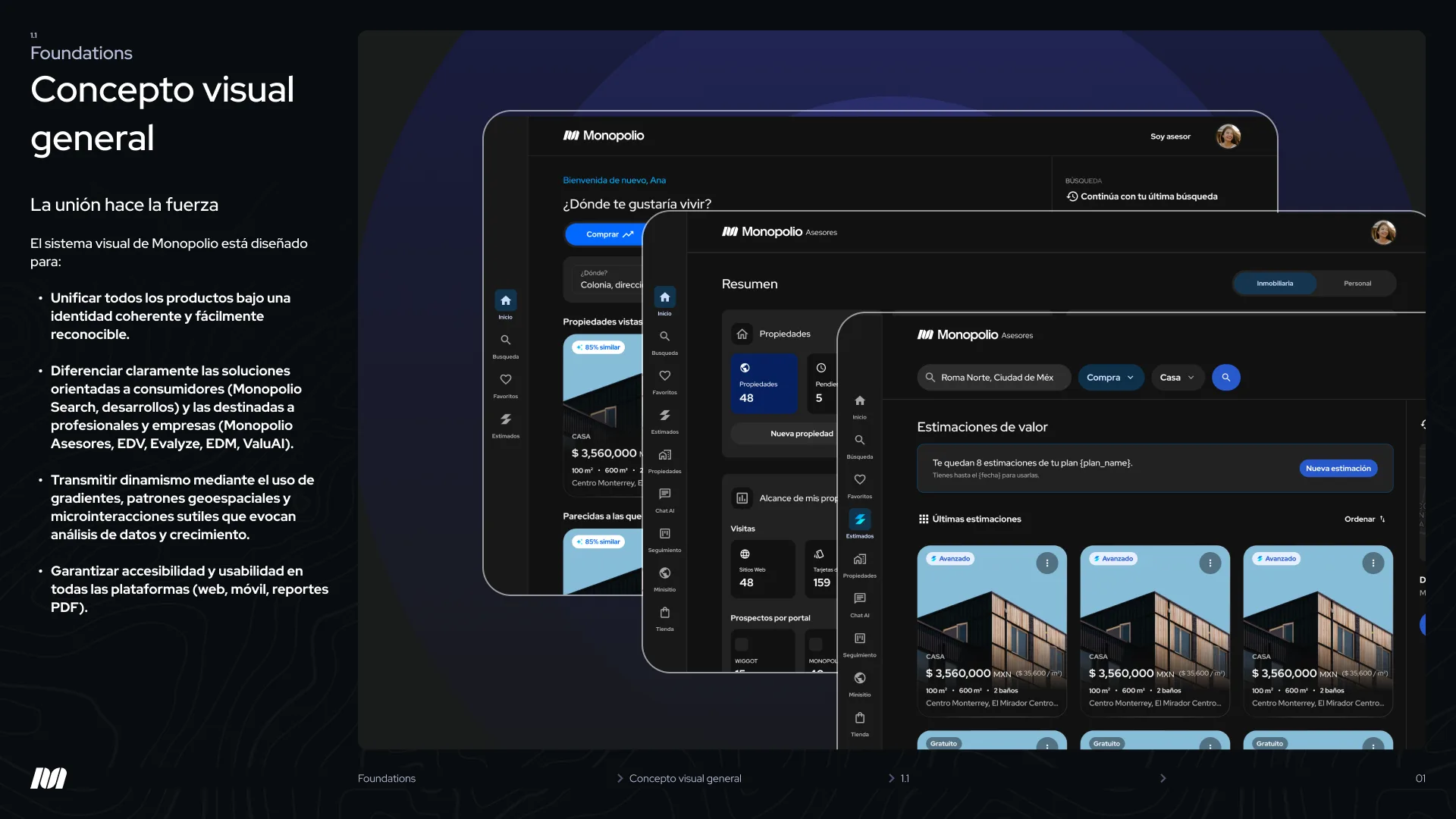Switch Resumen view to Inmobiliaria
Image resolution: width=1456 pixels, height=819 pixels.
(1275, 284)
